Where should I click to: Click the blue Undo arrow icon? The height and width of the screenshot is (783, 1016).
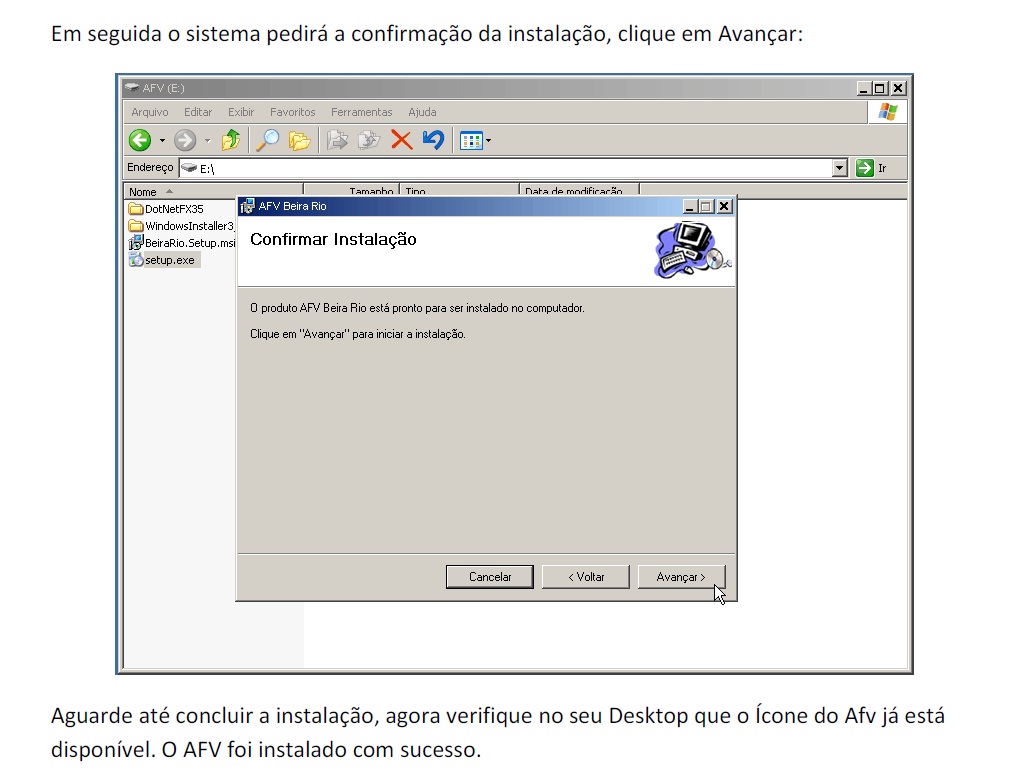pos(433,140)
